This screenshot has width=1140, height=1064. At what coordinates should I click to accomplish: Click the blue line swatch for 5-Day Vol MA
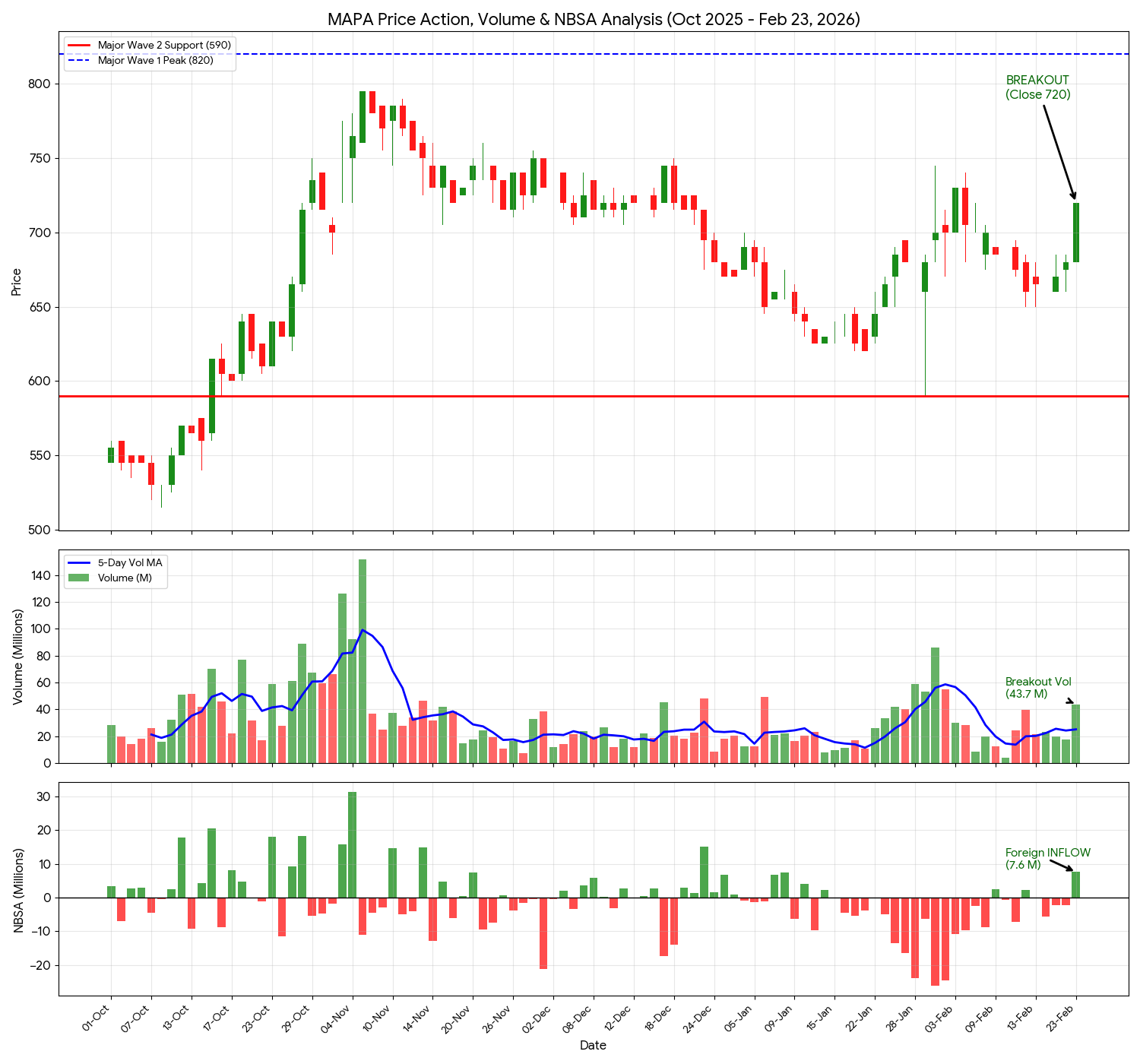80,563
